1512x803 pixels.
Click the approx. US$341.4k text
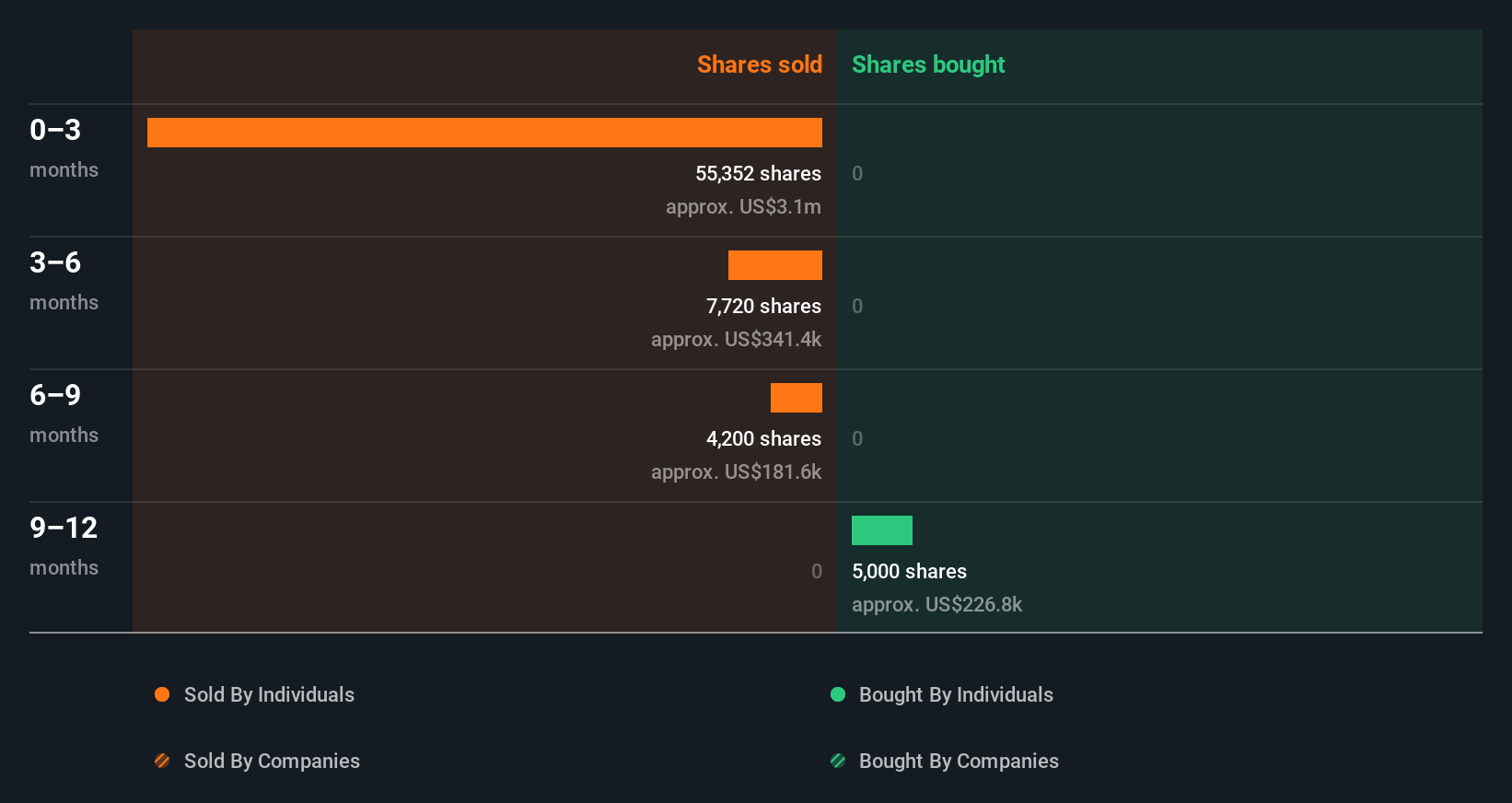736,340
